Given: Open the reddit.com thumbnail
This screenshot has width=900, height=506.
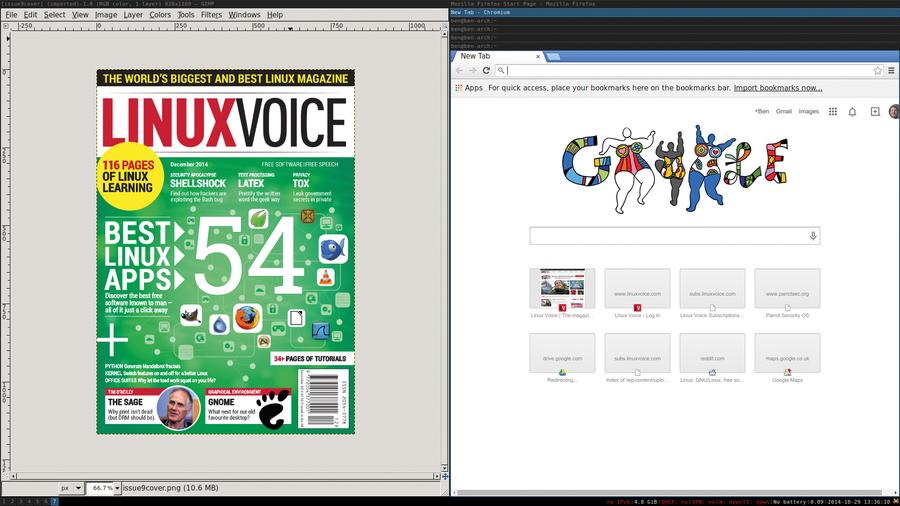Looking at the screenshot, I should pos(712,353).
